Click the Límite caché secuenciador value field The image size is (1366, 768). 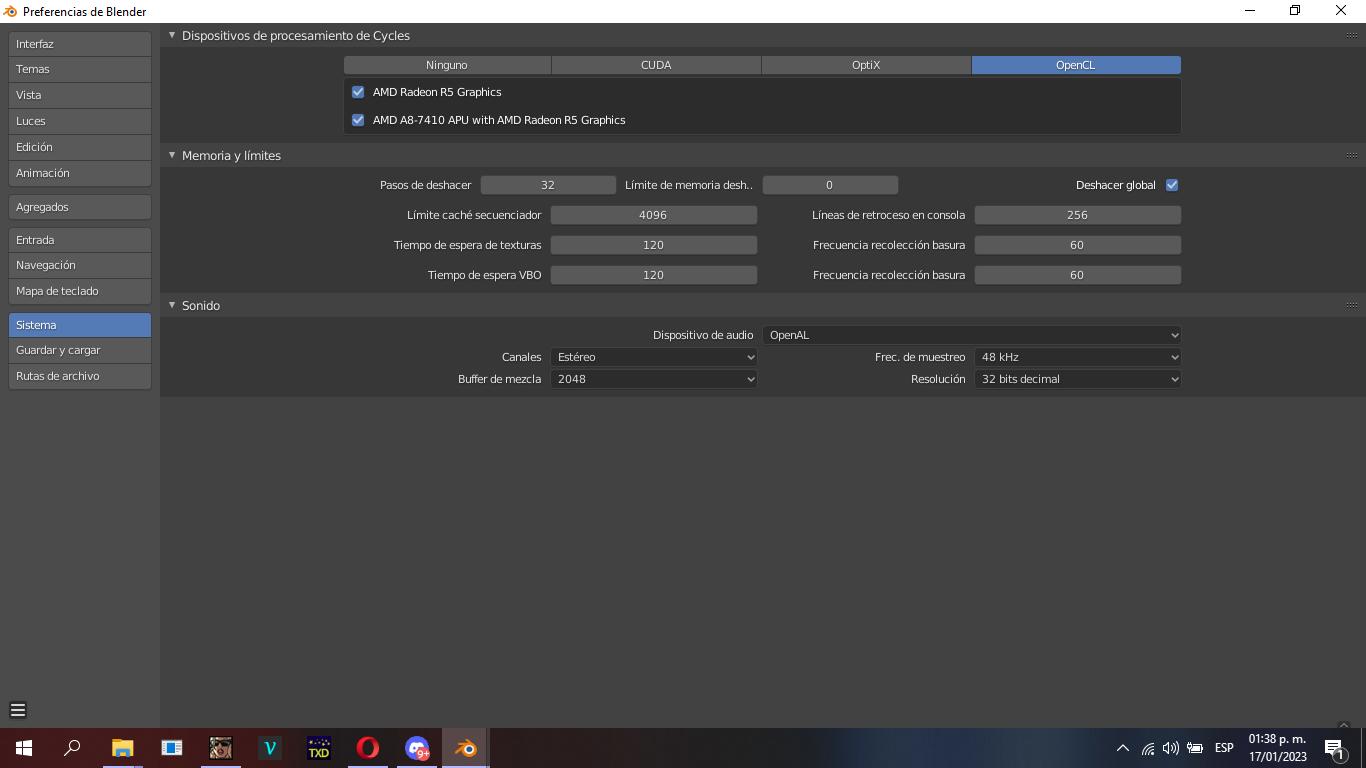pyautogui.click(x=654, y=215)
